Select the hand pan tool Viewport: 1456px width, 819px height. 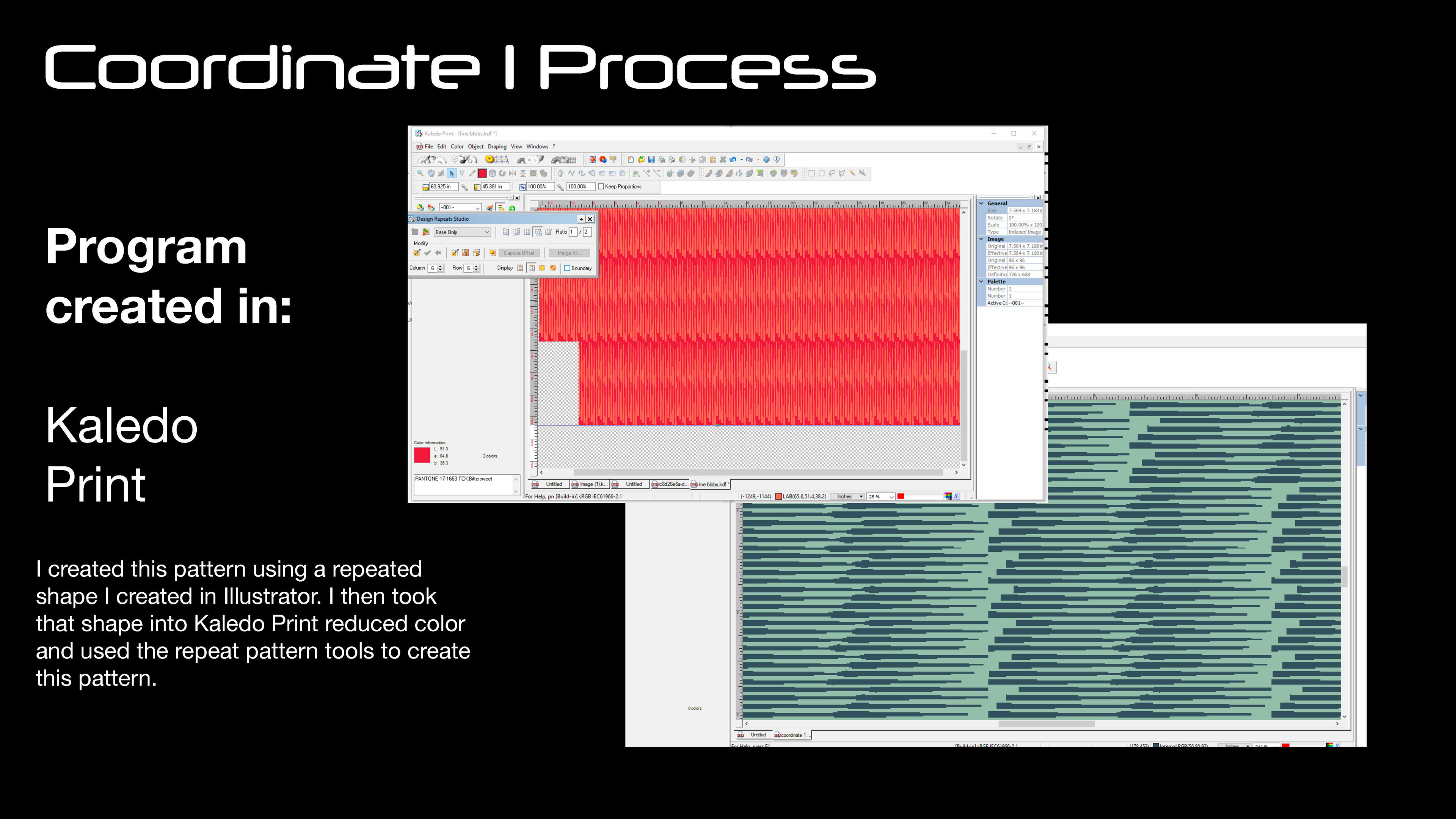tap(431, 174)
